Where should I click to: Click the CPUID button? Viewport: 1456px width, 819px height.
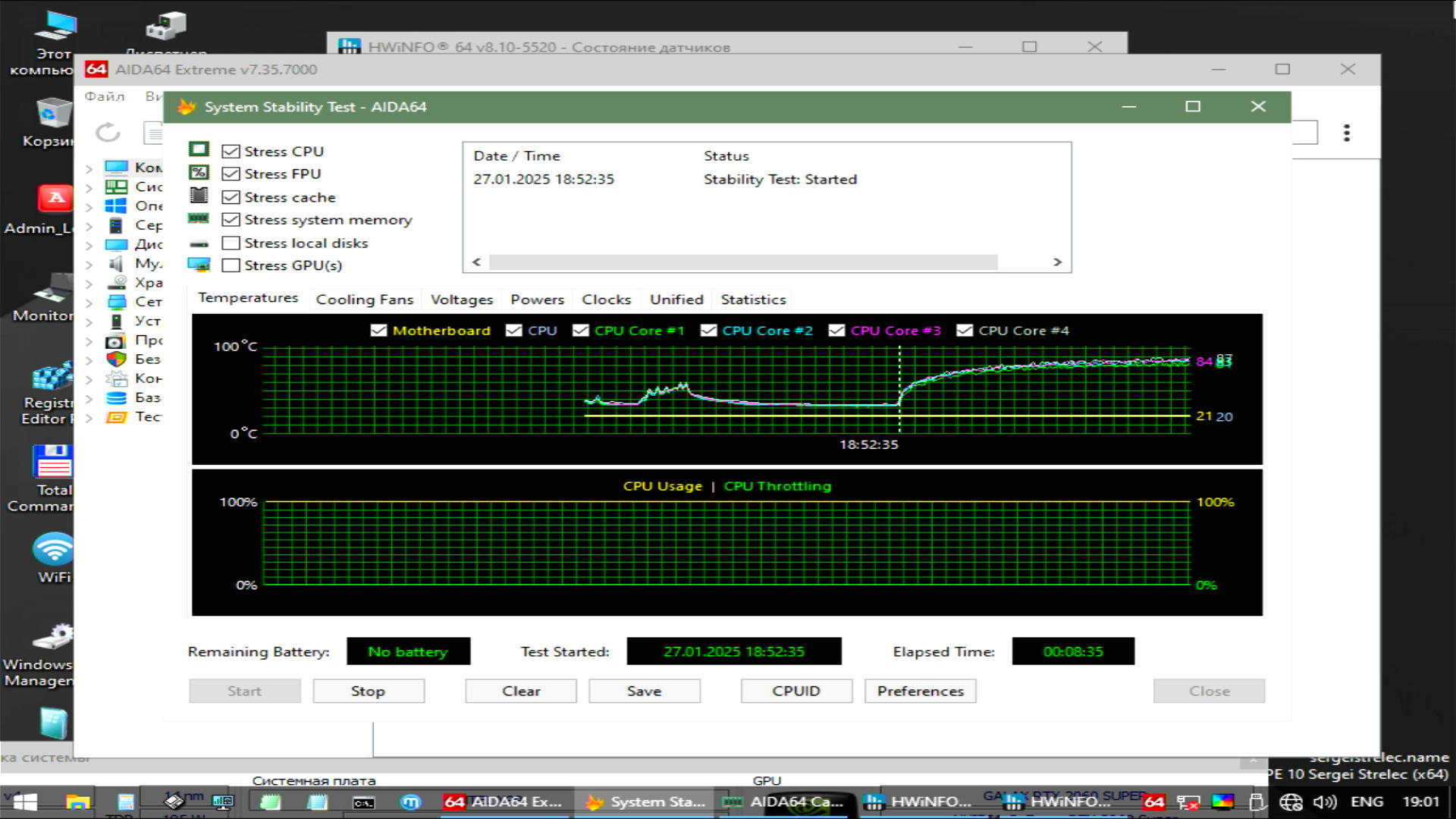796,691
